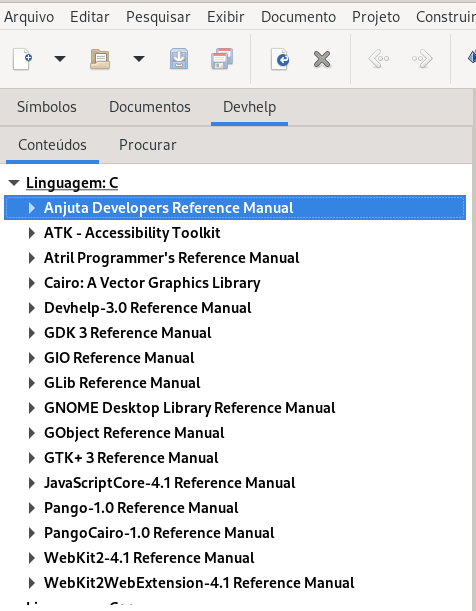
Task: Select Atril Programmer's Reference Manual entry
Action: tap(171, 258)
